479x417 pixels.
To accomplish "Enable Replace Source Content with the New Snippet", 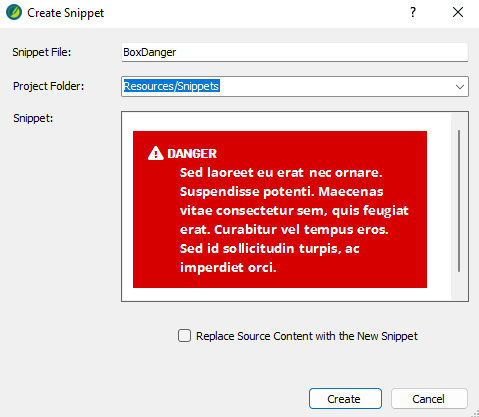I will [x=184, y=336].
